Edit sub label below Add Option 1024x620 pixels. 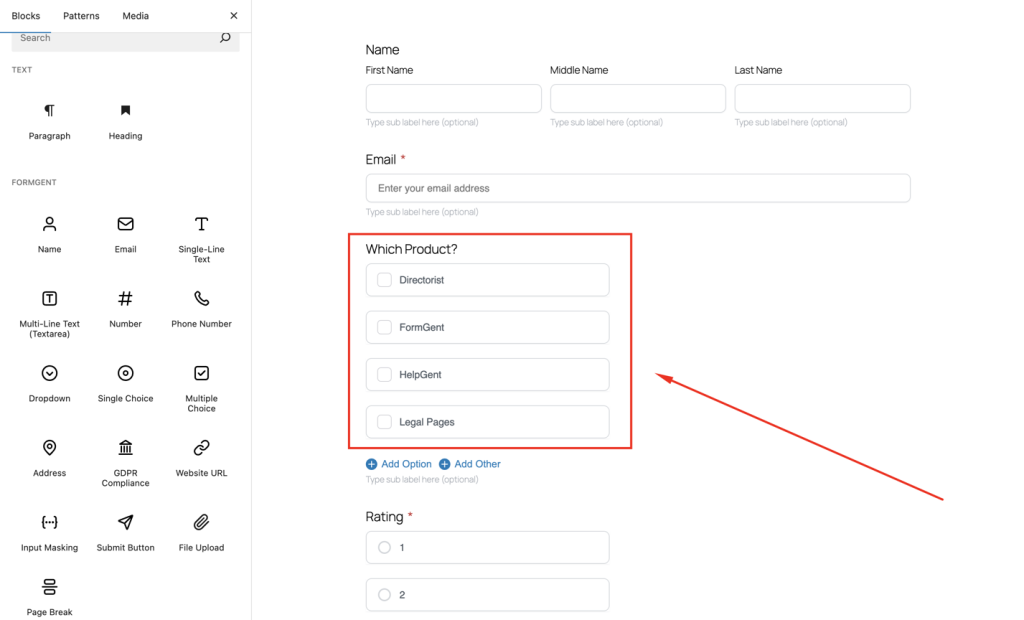point(422,480)
